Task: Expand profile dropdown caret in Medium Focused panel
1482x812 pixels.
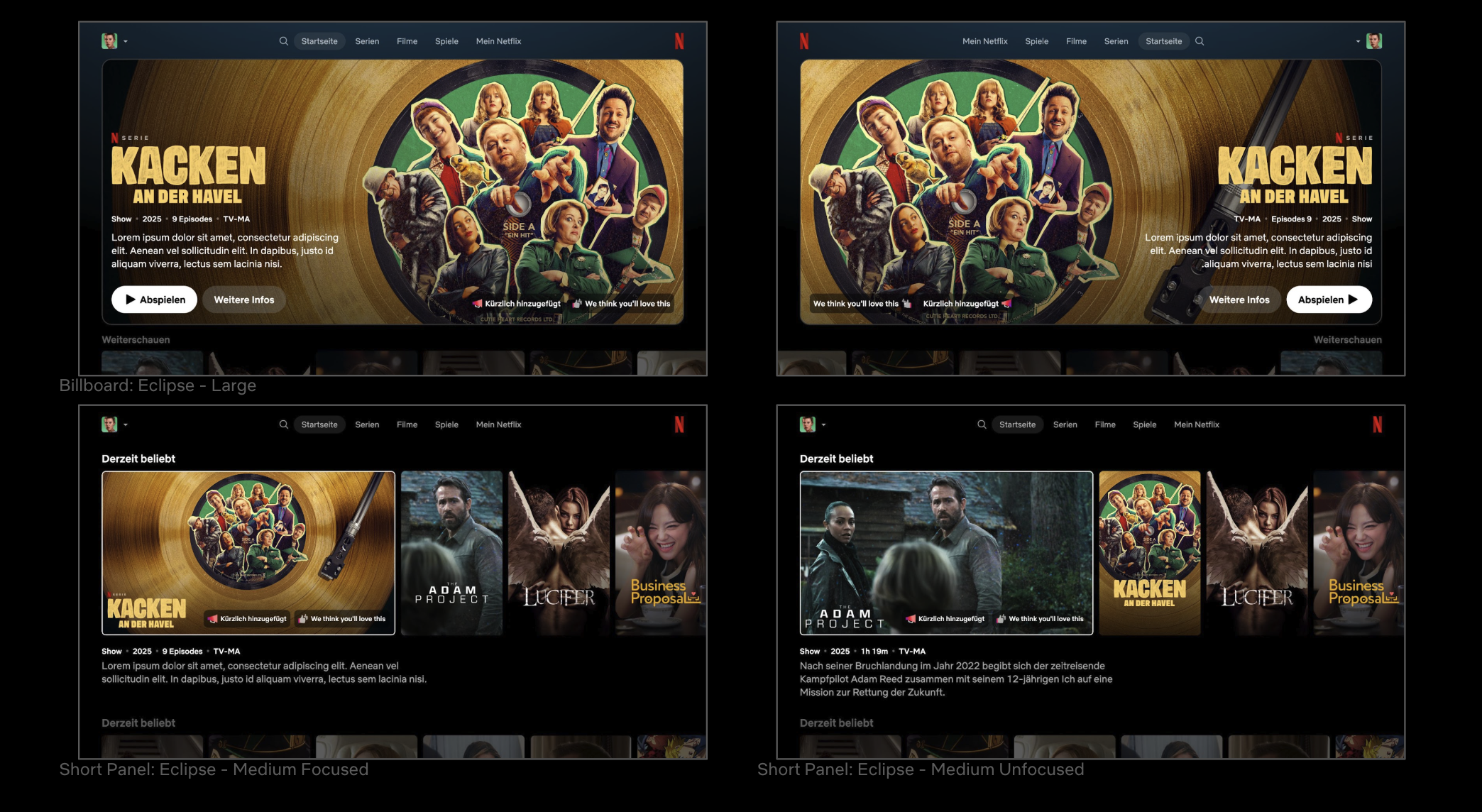Action: [x=126, y=425]
